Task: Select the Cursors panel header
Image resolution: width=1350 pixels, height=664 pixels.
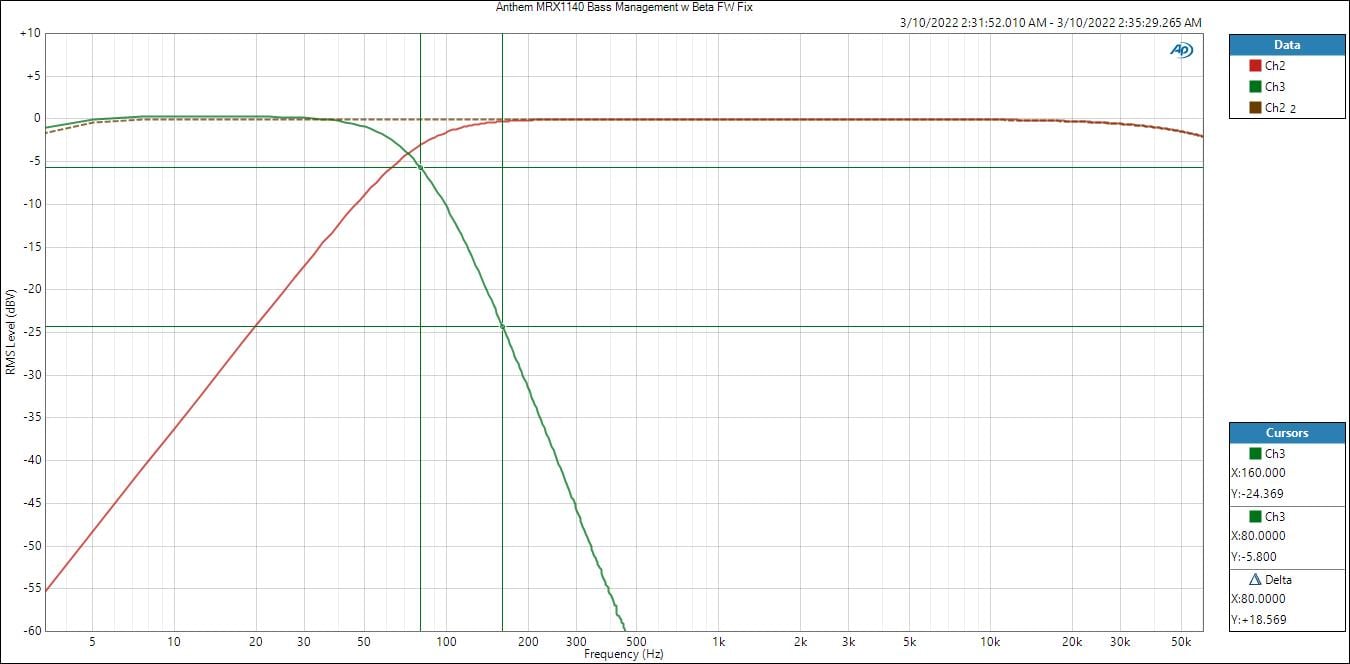Action: [x=1286, y=433]
